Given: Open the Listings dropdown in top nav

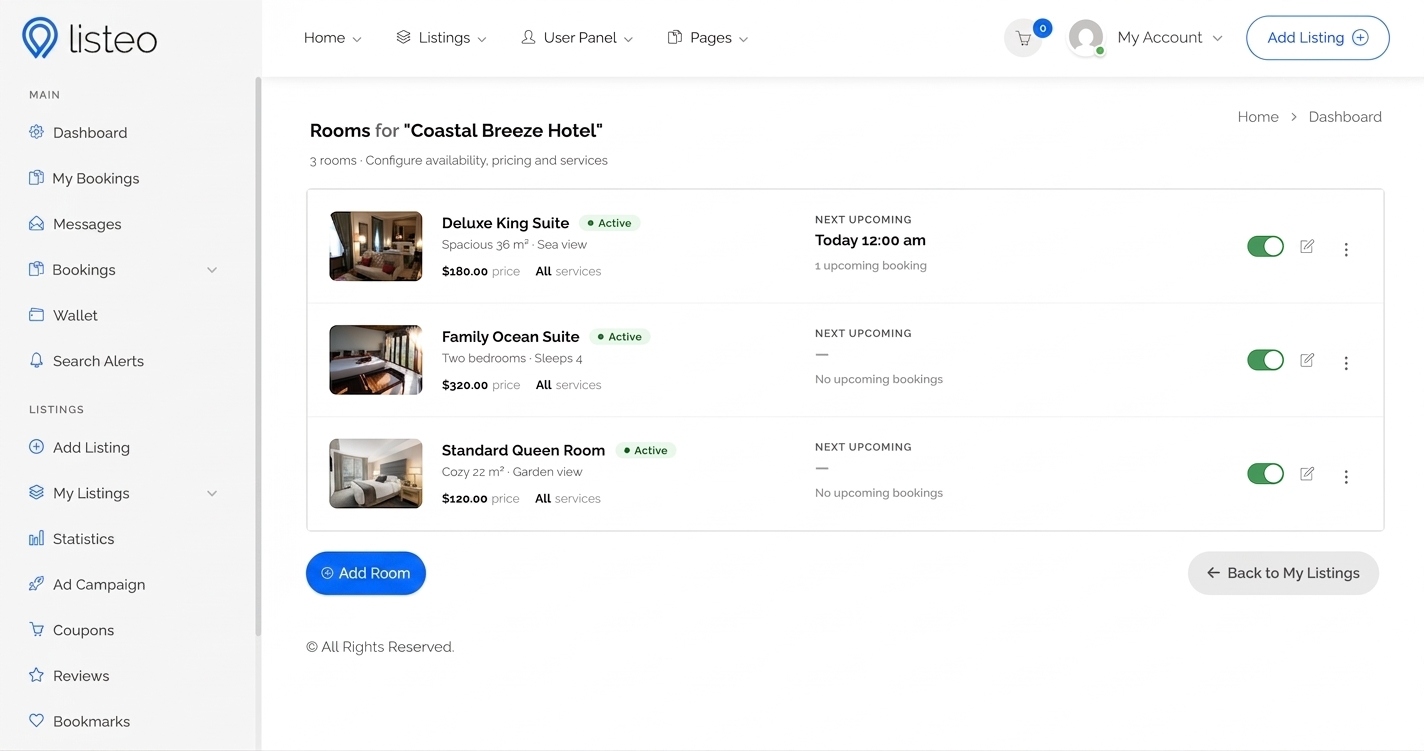Looking at the screenshot, I should [x=441, y=38].
